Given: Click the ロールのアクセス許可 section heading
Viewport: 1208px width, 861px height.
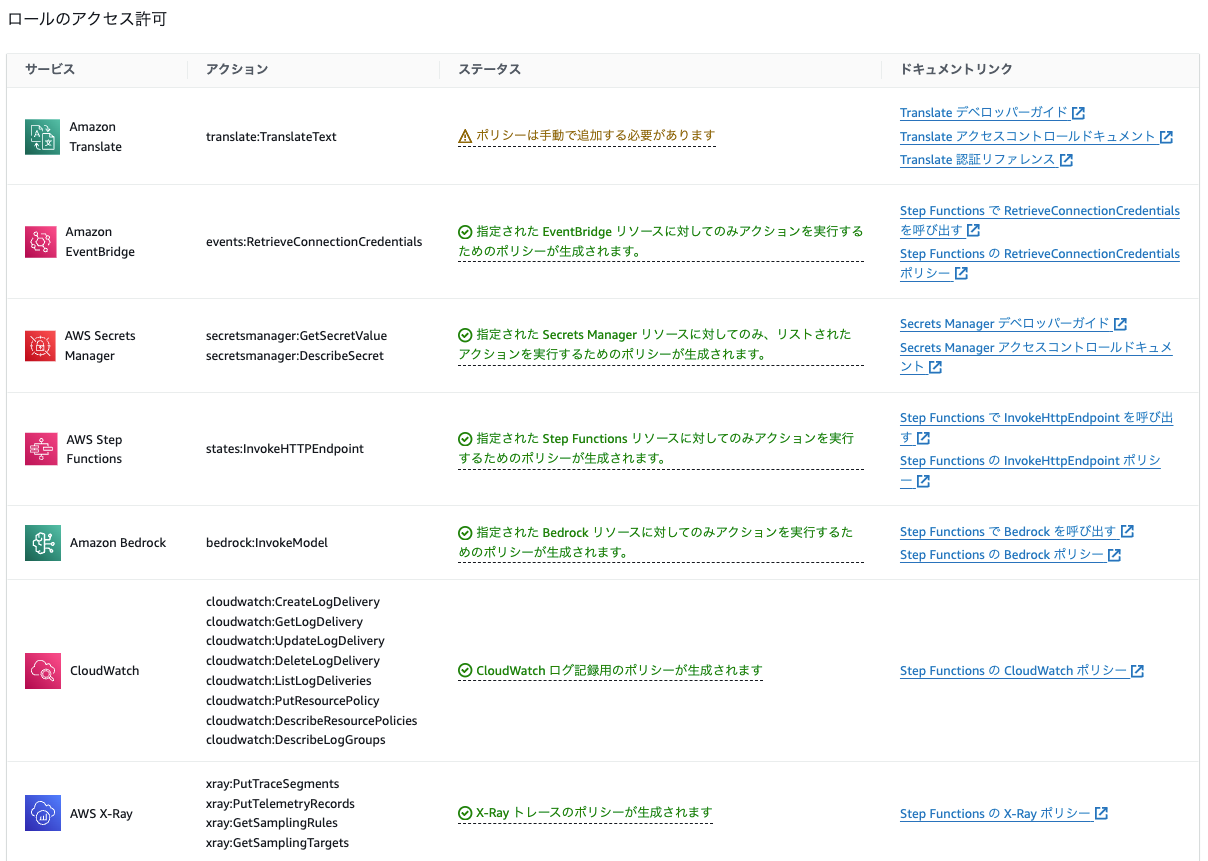Looking at the screenshot, I should [x=87, y=19].
